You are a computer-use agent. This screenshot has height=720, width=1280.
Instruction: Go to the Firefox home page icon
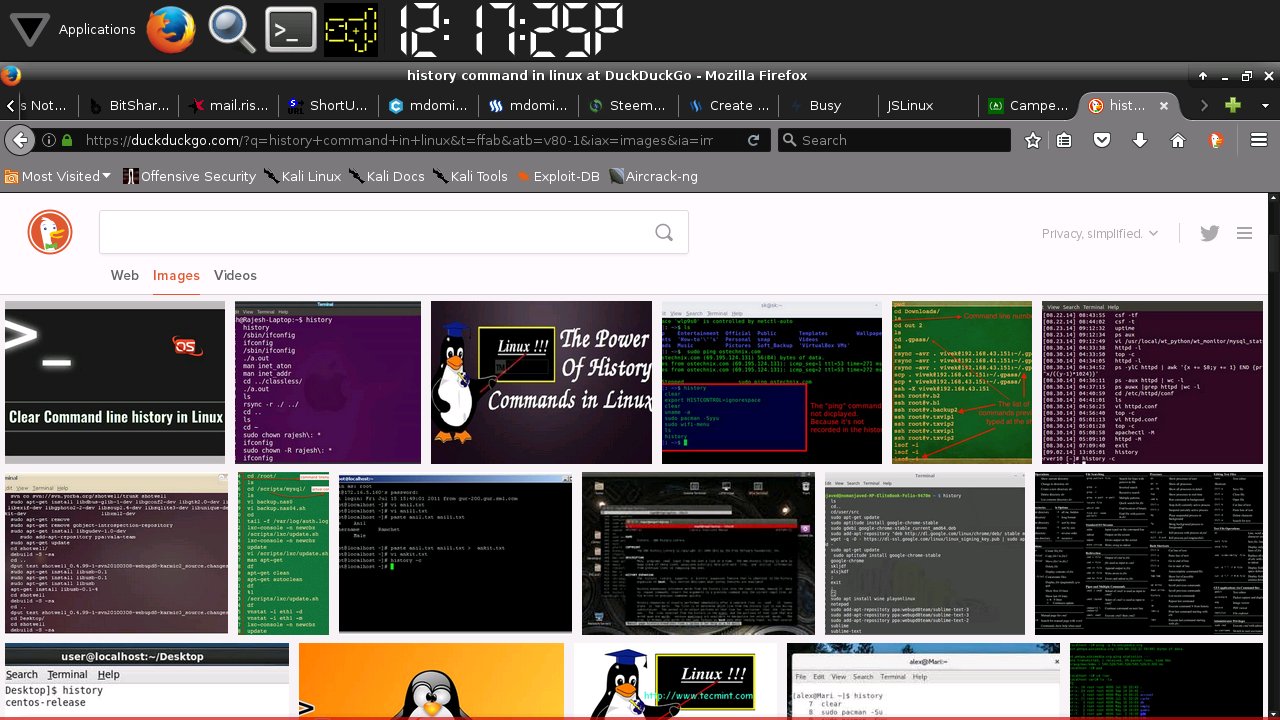[1177, 140]
